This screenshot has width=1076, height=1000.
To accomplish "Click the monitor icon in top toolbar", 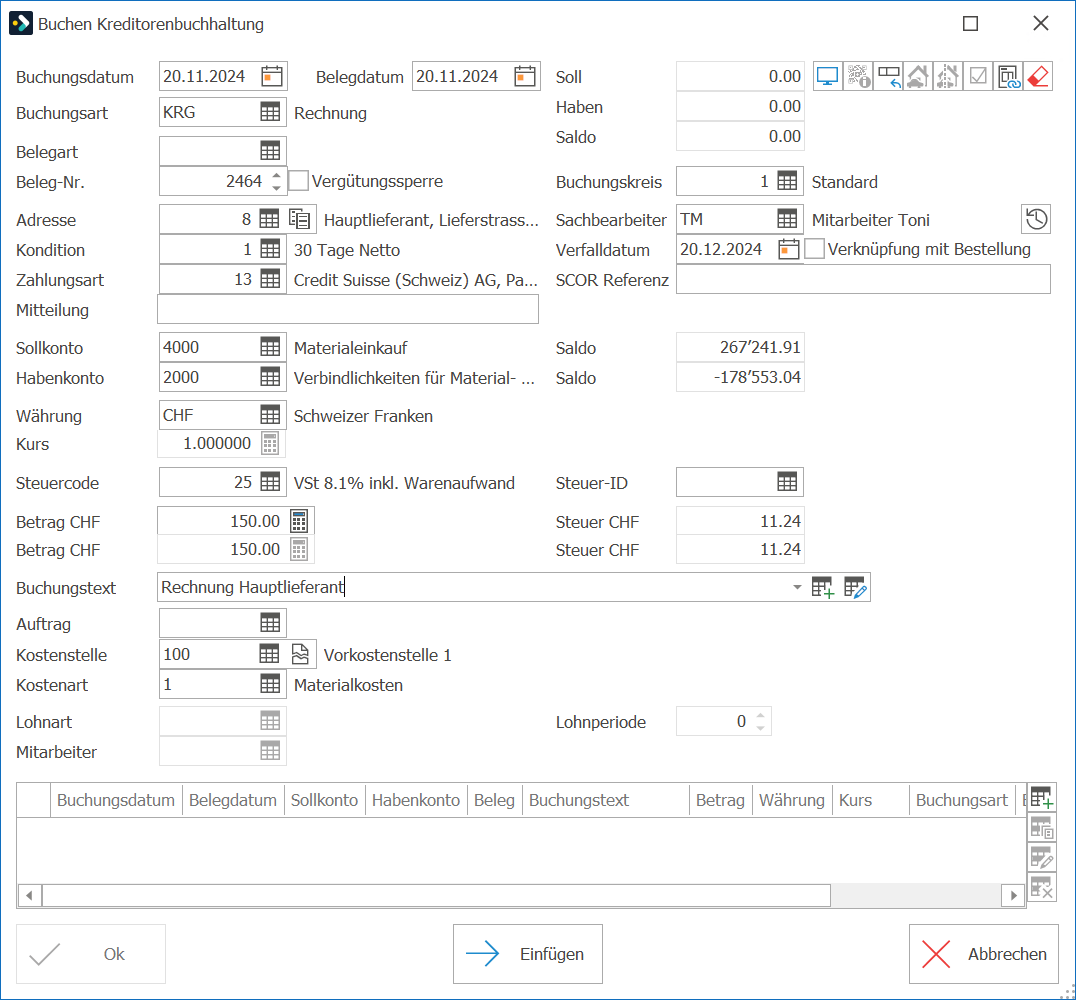I will coord(828,76).
